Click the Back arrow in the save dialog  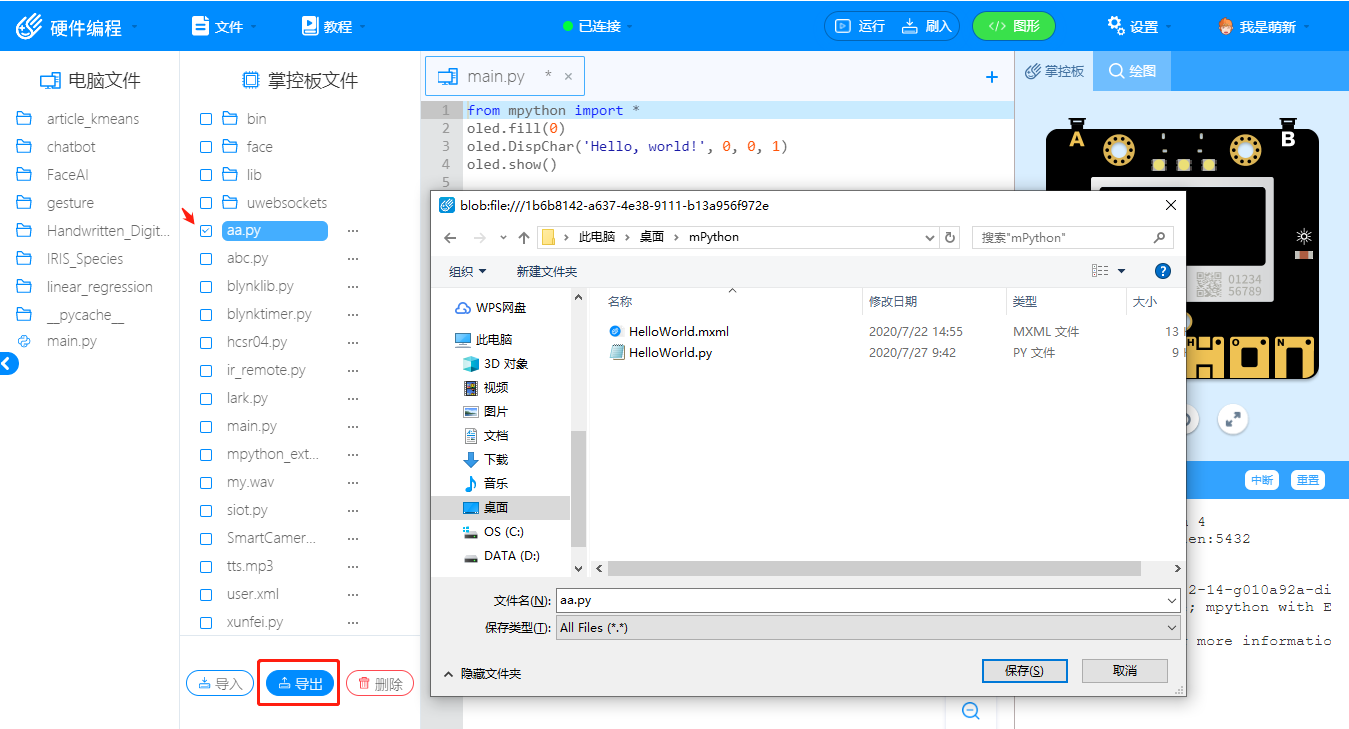tap(450, 238)
